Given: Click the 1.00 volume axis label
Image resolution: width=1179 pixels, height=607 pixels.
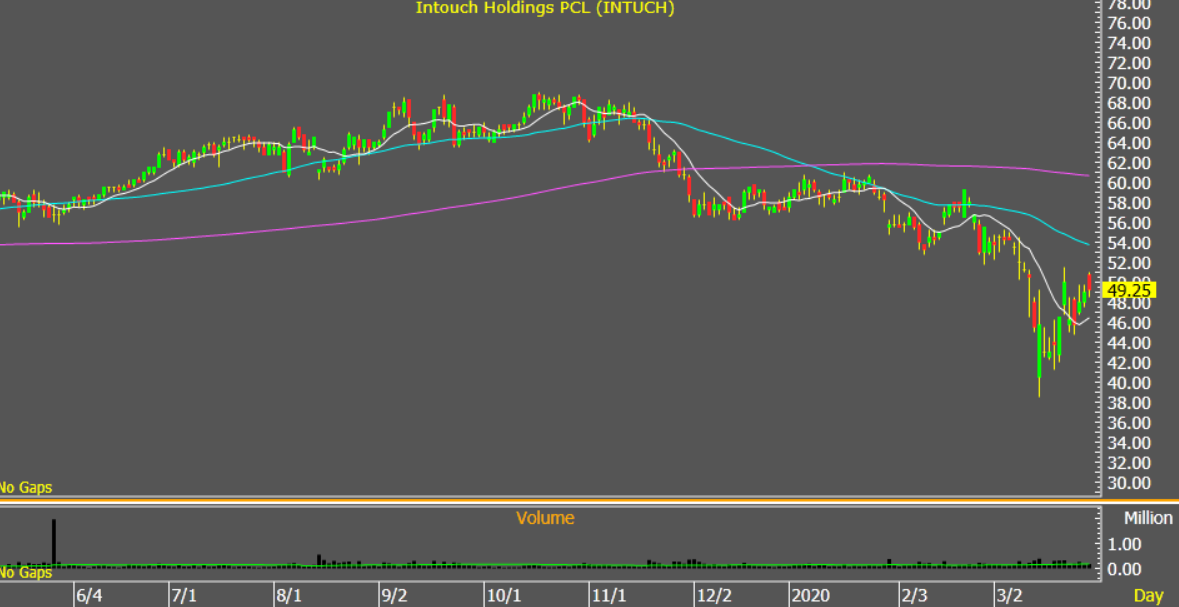Looking at the screenshot, I should 1126,544.
